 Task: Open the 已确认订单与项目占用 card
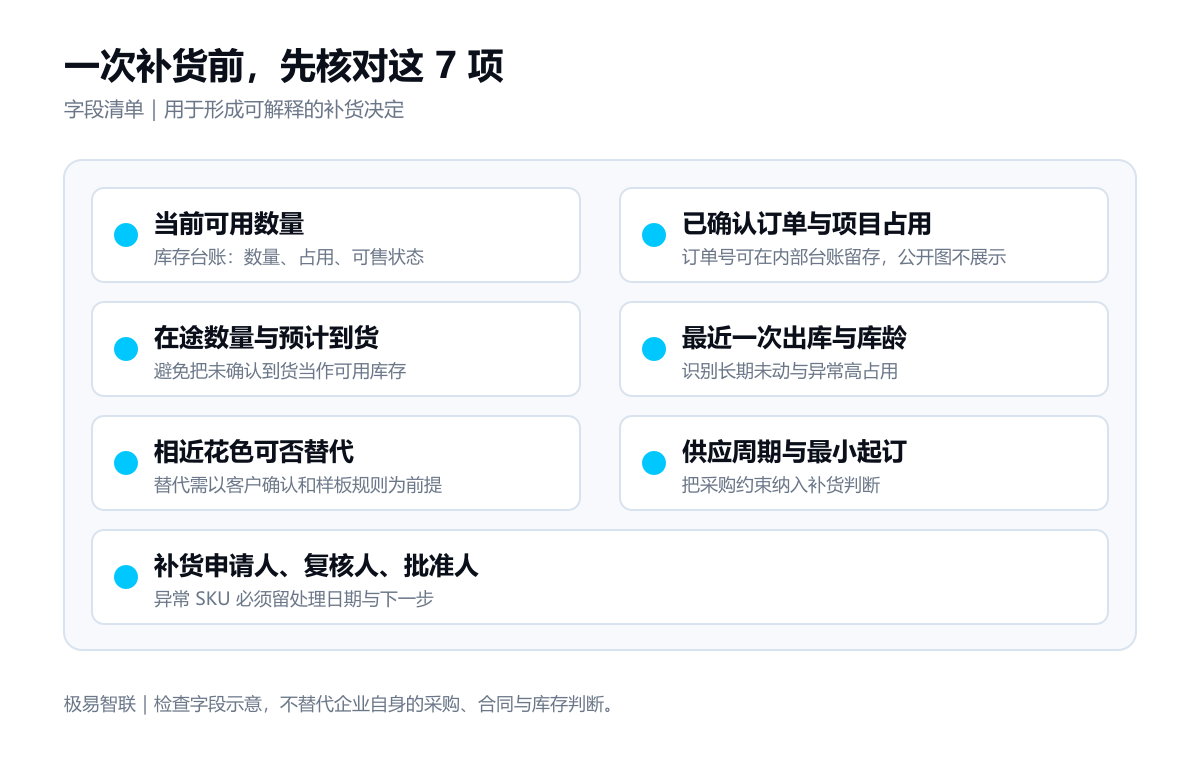864,235
